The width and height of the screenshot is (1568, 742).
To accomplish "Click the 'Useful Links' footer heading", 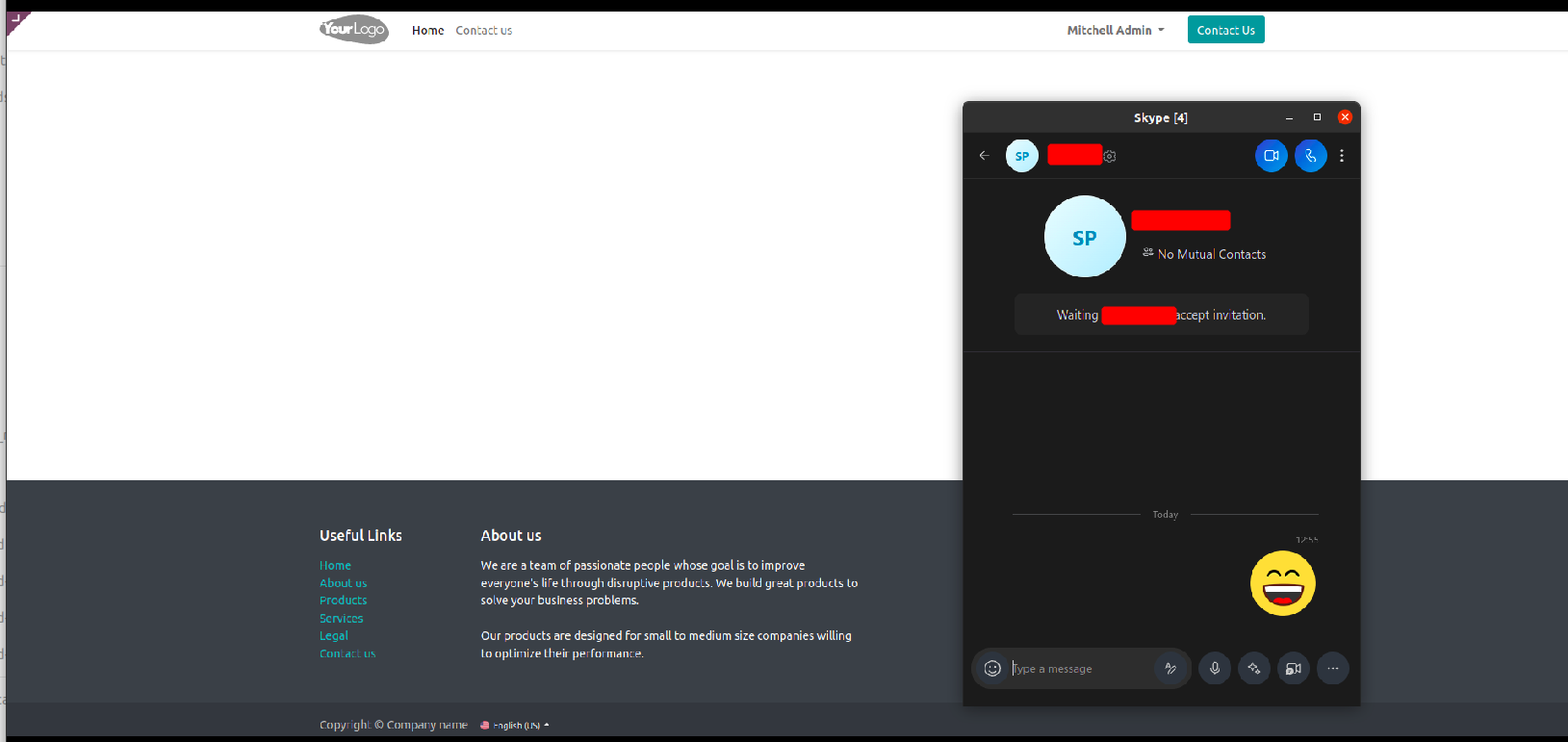I will coord(361,535).
